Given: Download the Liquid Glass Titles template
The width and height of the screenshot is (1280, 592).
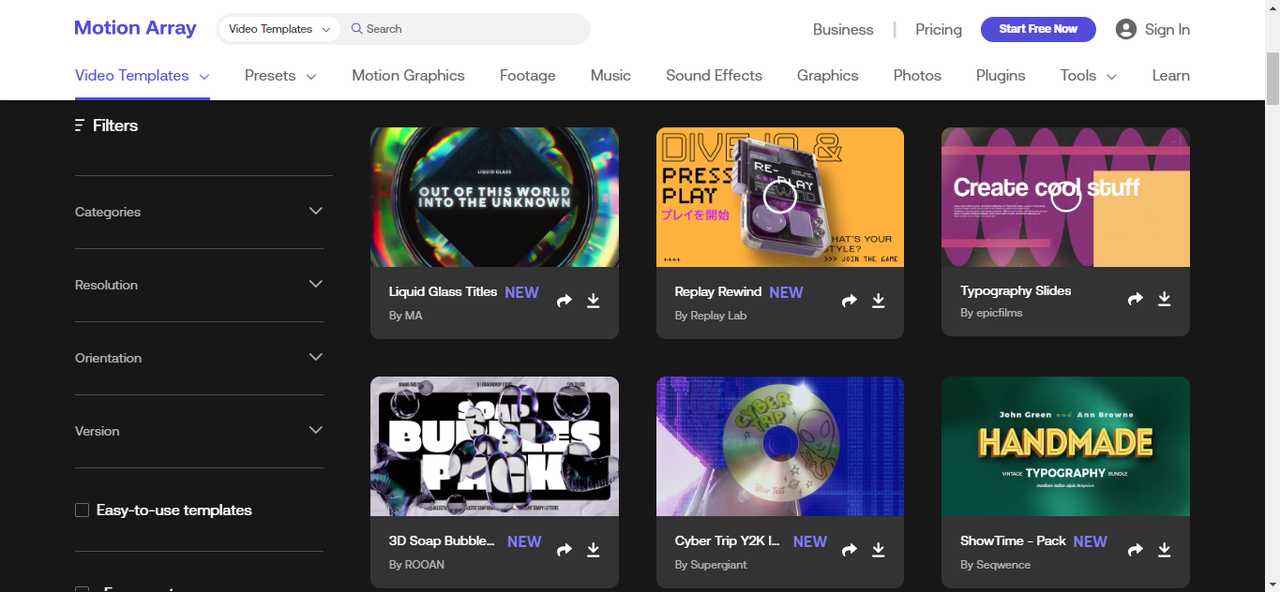Looking at the screenshot, I should [x=593, y=300].
